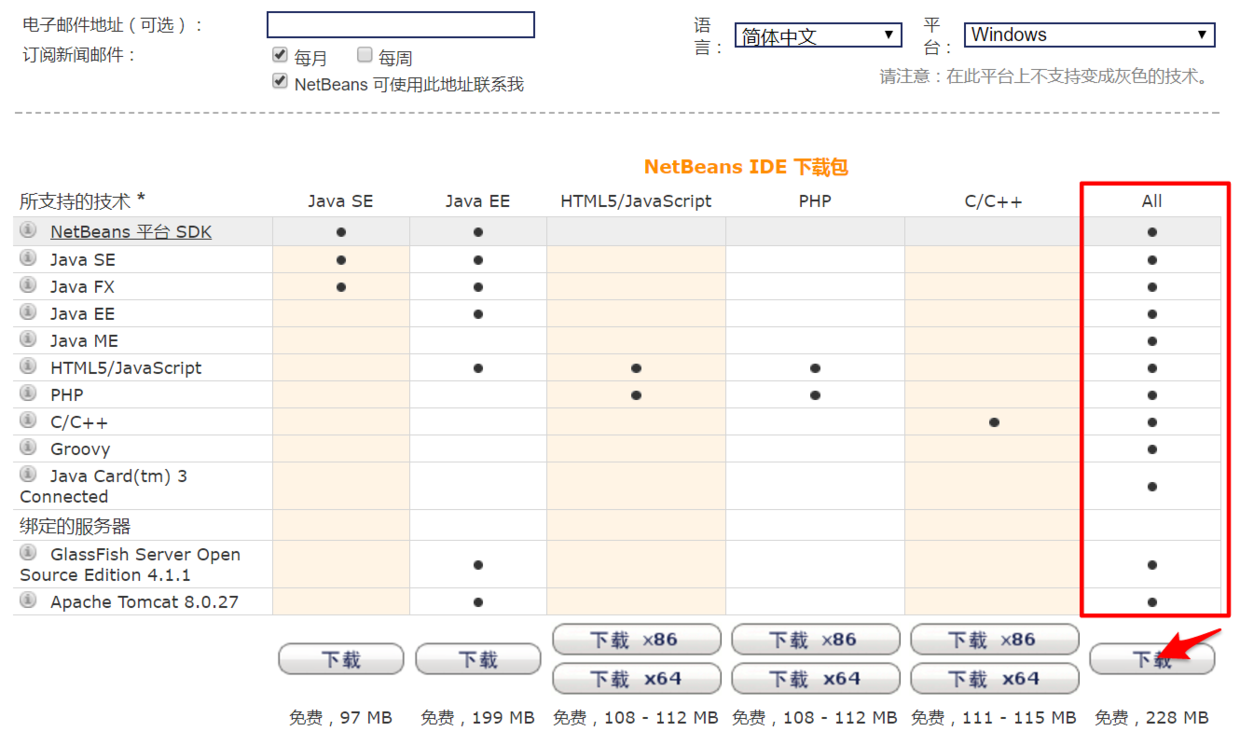Download the Java EE bundle
This screenshot has width=1240, height=745.
click(x=478, y=660)
